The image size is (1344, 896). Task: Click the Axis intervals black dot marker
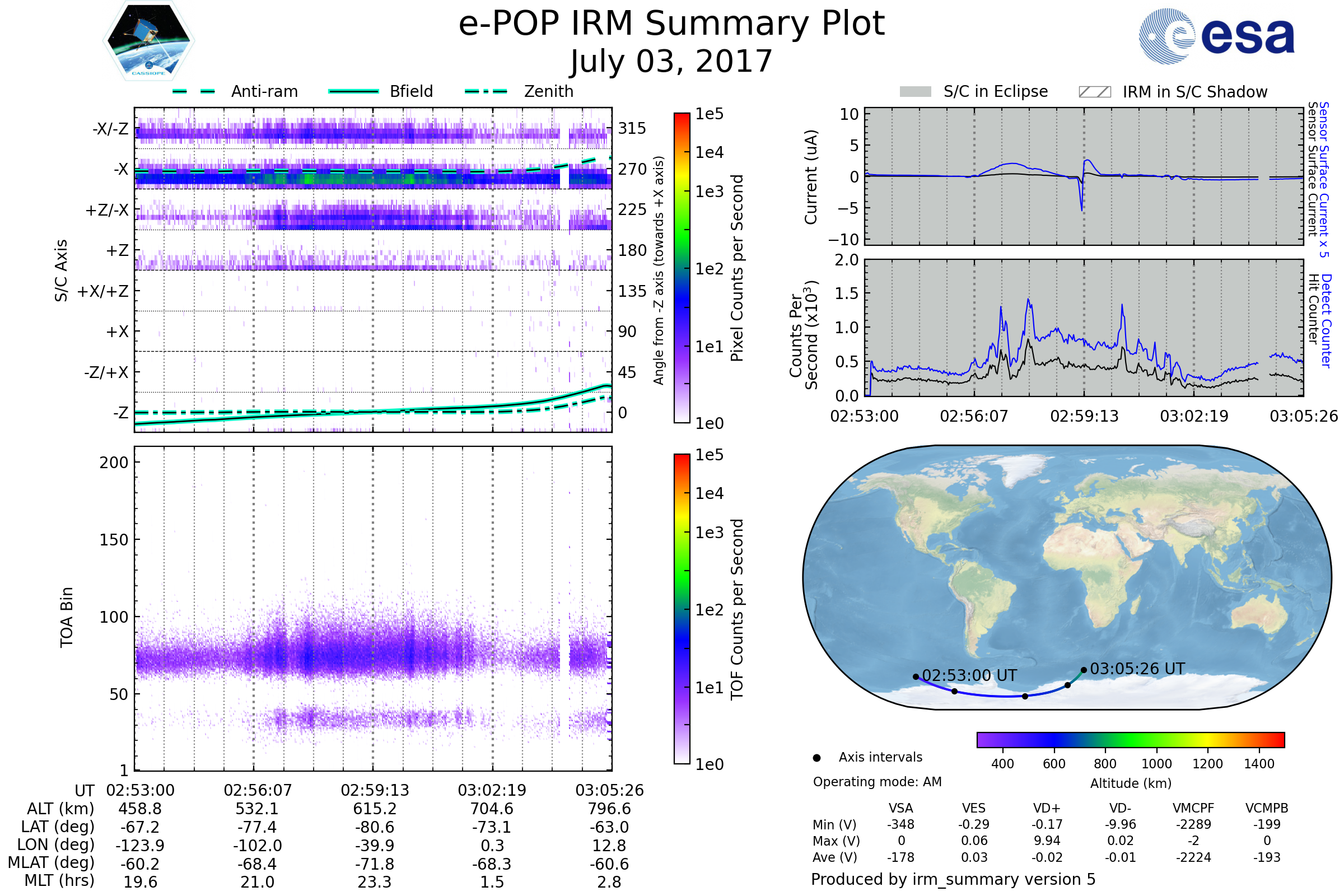click(x=816, y=758)
